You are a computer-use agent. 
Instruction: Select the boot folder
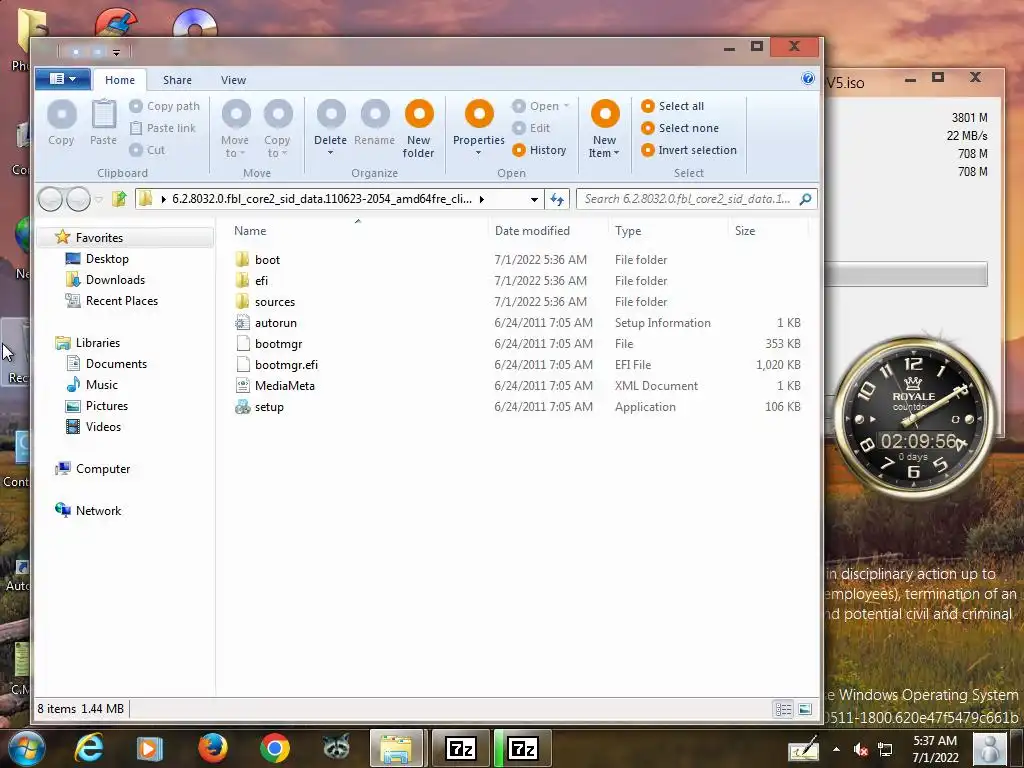click(268, 259)
